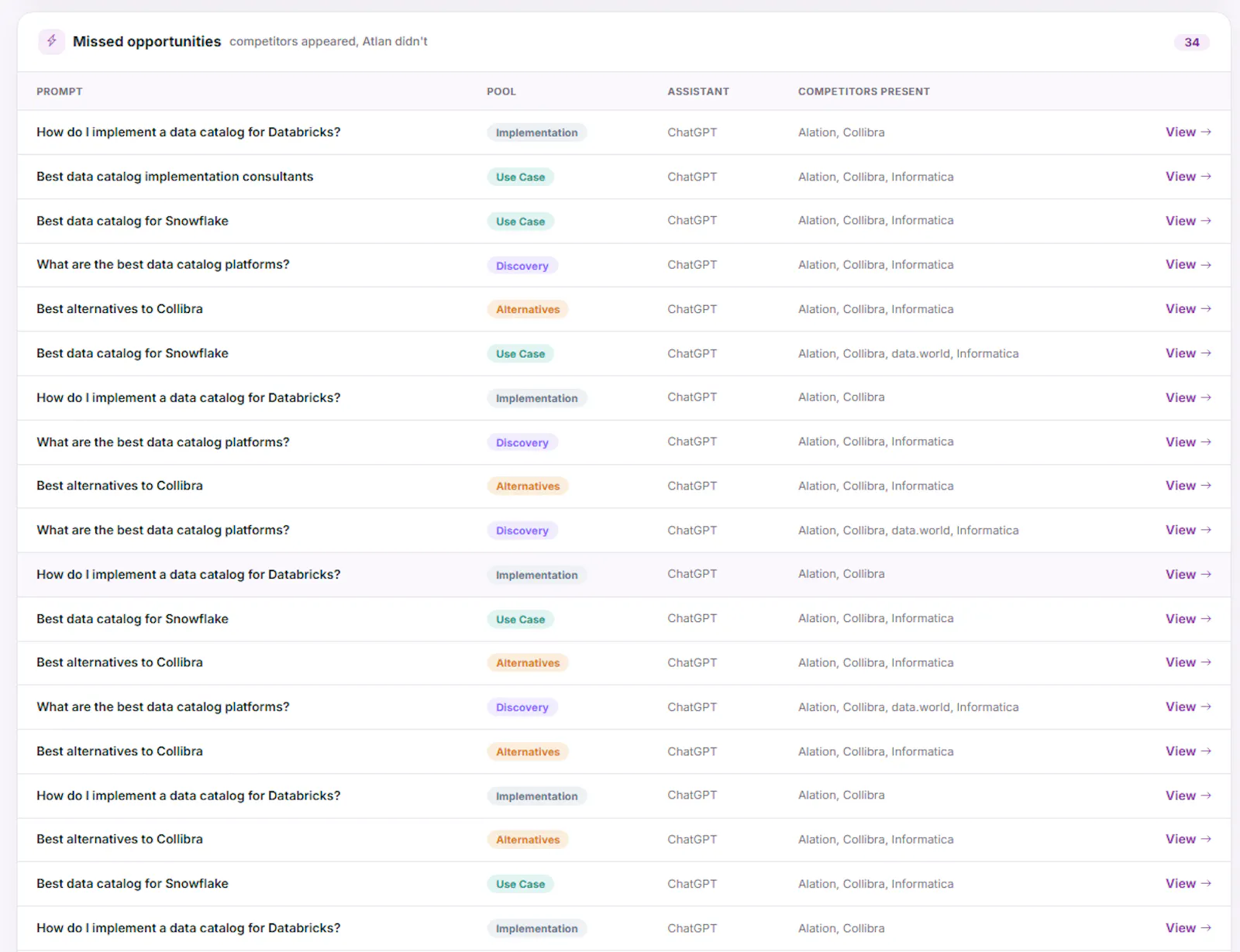This screenshot has width=1240, height=952.
Task: Open first 'What are the best data catalog platforms?' prompt
Action: 163,265
